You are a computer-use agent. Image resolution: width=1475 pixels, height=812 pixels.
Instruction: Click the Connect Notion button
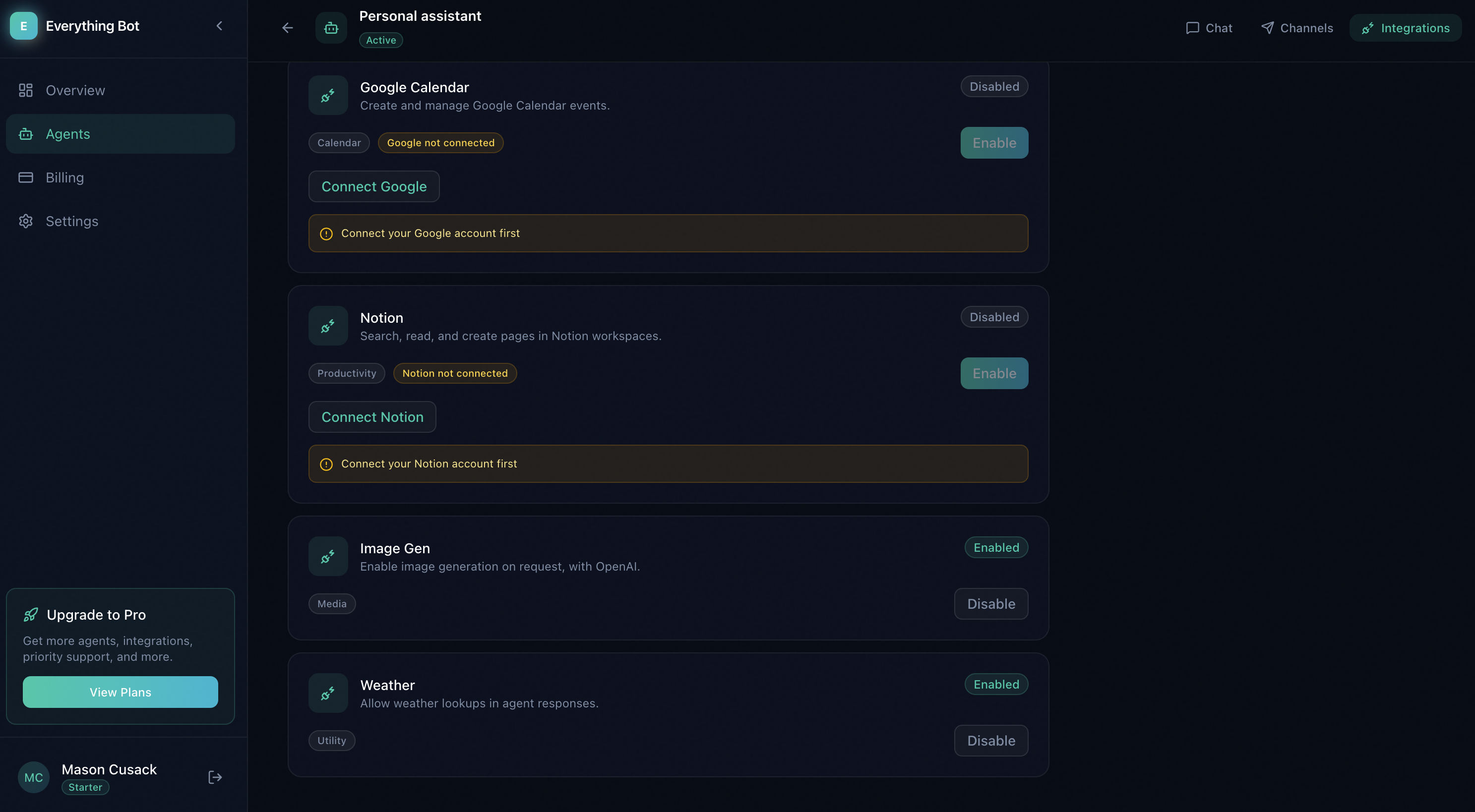(x=372, y=417)
